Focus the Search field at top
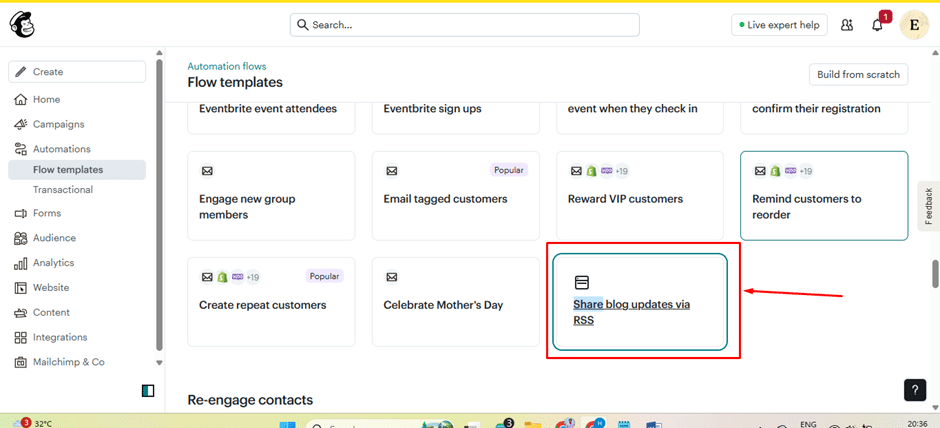 (x=465, y=25)
